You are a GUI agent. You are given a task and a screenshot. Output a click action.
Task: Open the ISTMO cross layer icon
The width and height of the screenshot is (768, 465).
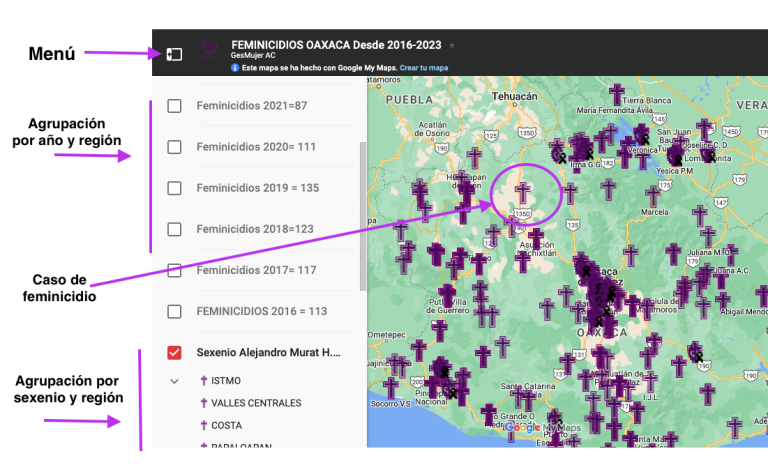click(x=204, y=381)
